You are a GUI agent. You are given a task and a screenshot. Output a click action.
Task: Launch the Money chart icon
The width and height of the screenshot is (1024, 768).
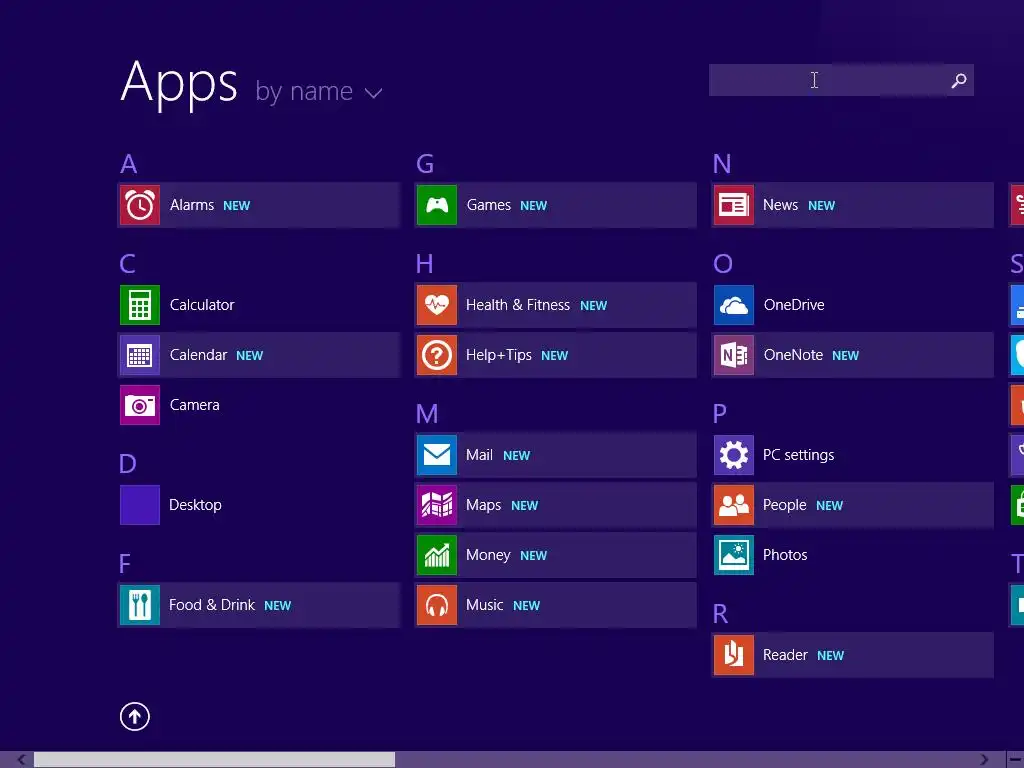(x=437, y=555)
